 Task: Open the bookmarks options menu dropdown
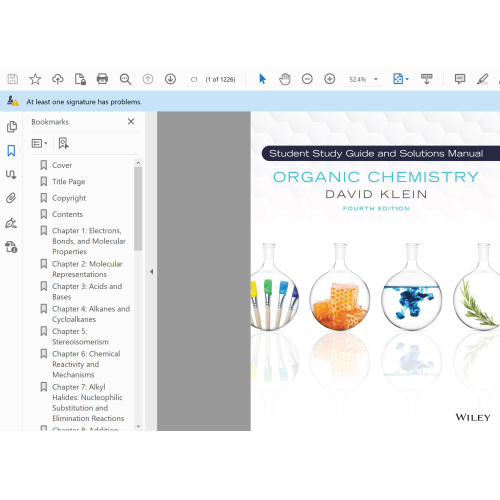click(x=39, y=143)
